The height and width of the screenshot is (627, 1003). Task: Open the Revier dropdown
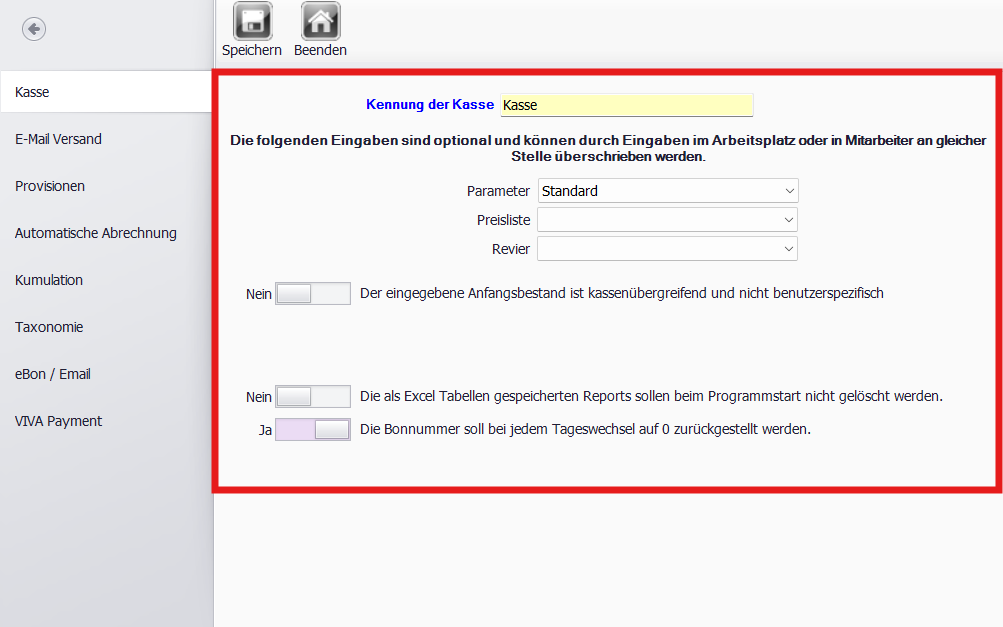(668, 249)
